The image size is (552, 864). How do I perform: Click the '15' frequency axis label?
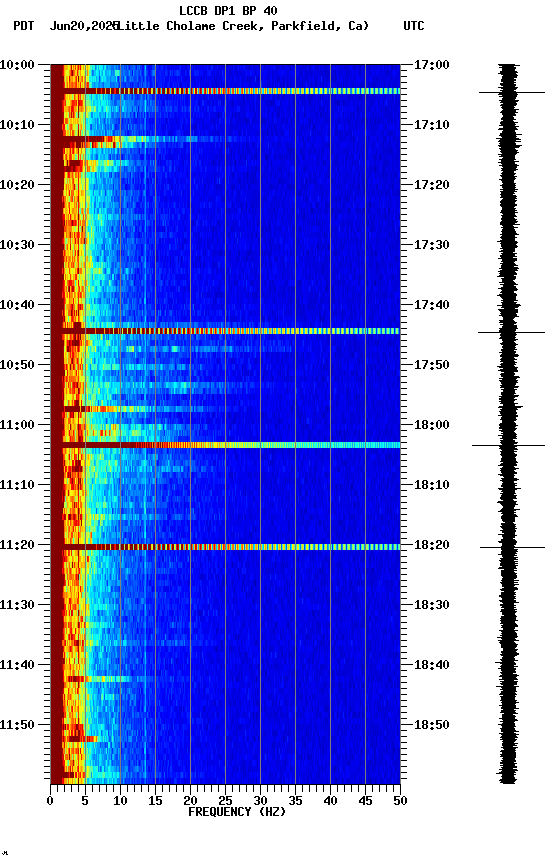pos(155,801)
